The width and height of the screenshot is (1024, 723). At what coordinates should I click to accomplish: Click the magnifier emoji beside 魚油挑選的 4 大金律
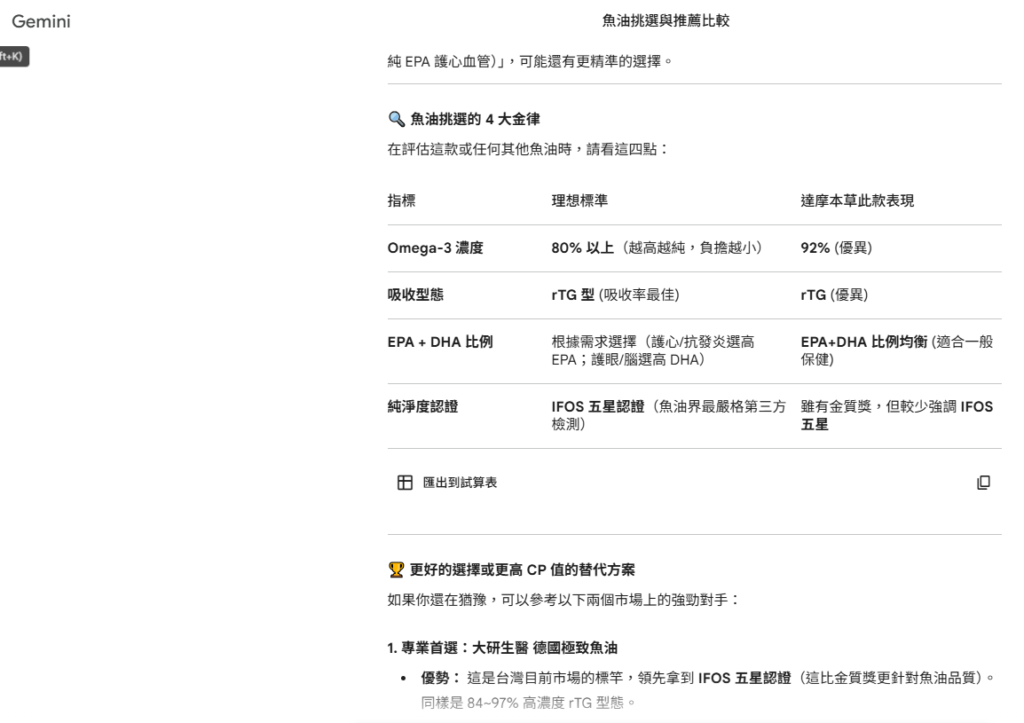click(x=396, y=119)
